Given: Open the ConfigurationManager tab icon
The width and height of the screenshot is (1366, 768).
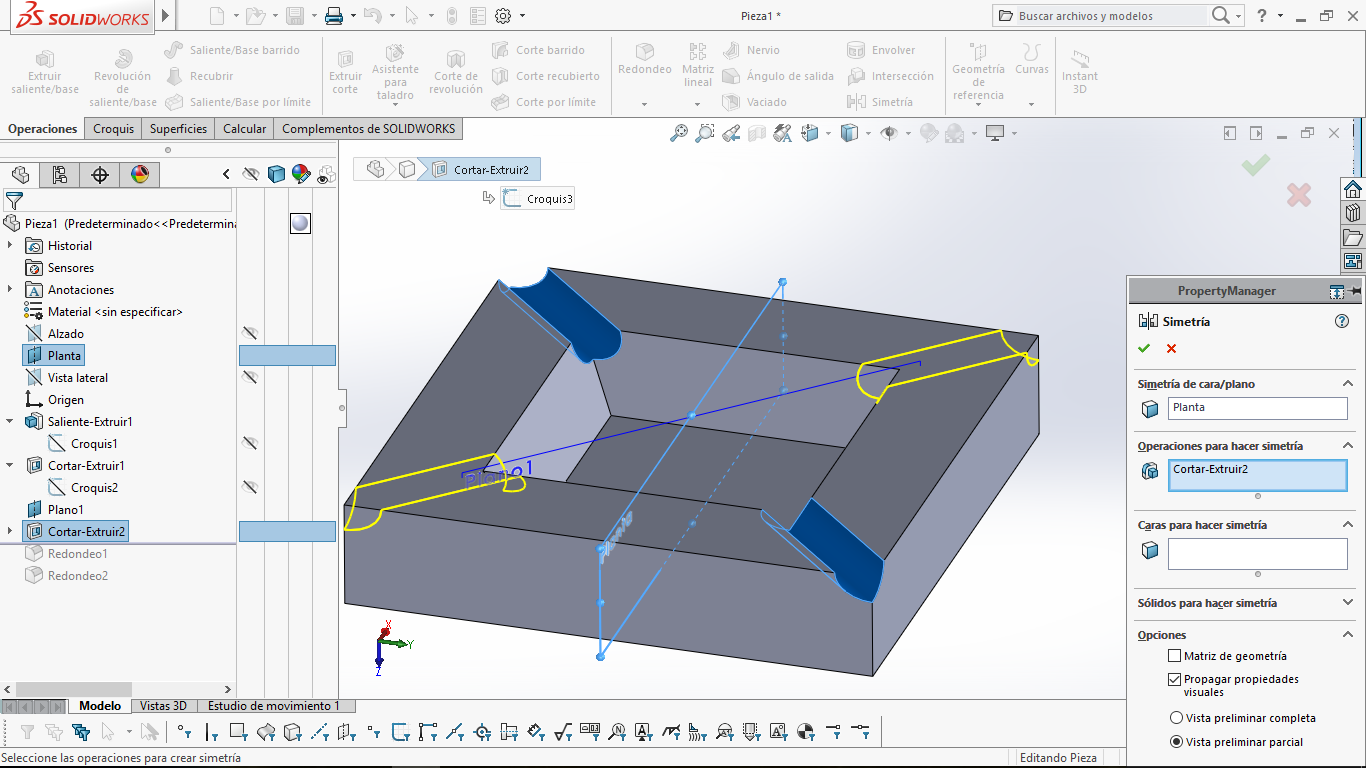Looking at the screenshot, I should coord(60,175).
